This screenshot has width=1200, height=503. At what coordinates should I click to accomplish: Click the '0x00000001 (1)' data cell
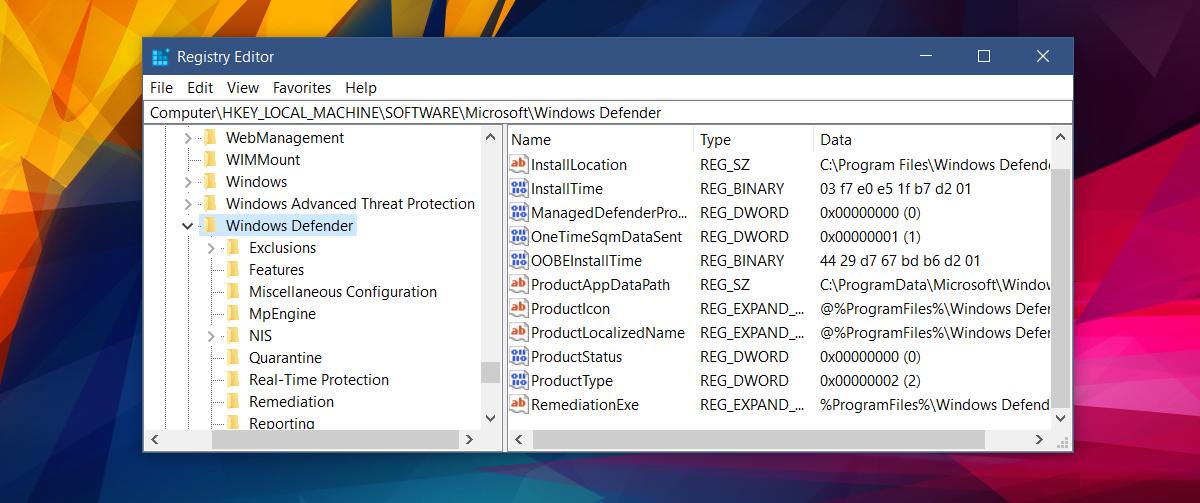coord(870,237)
